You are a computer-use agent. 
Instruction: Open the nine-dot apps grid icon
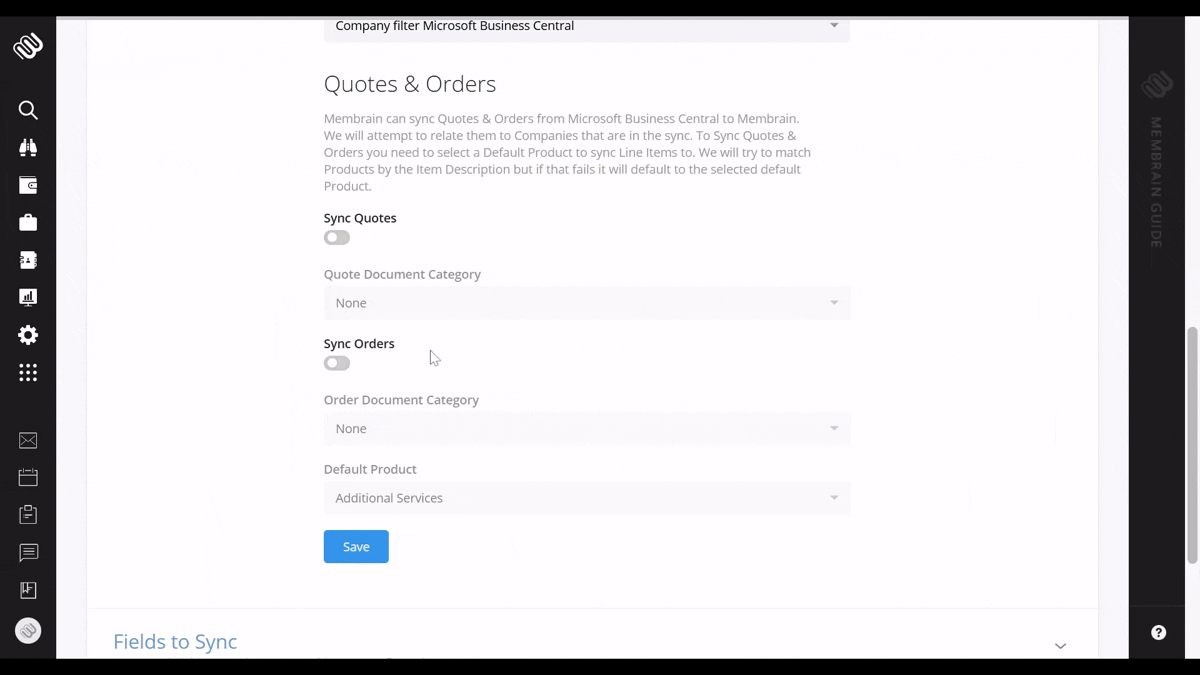point(28,373)
